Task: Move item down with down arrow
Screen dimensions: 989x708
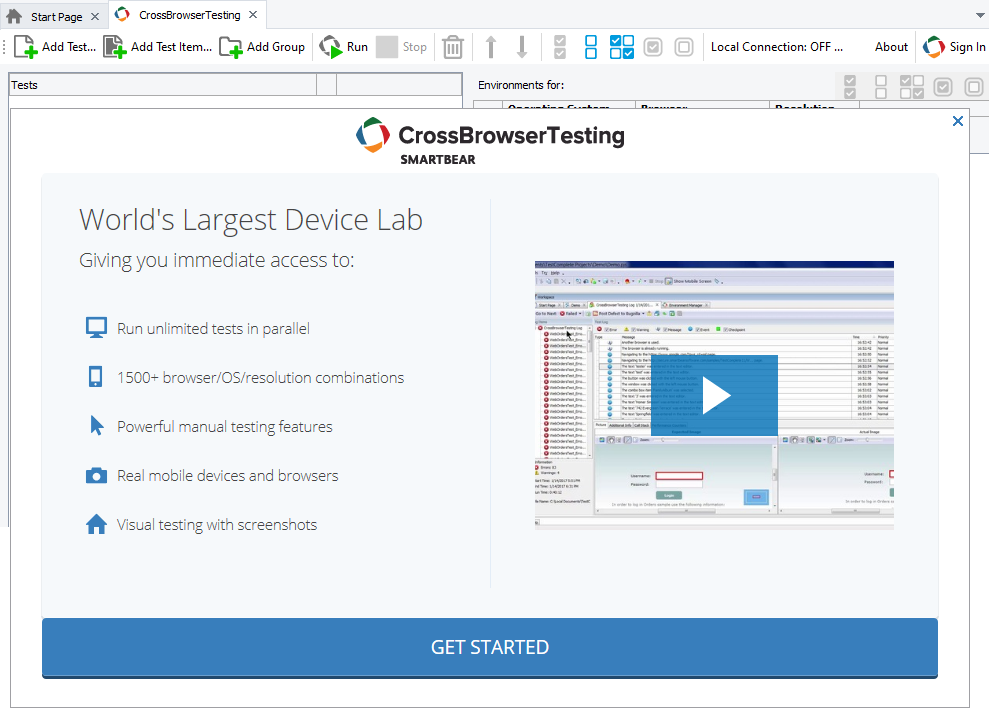Action: [x=522, y=47]
